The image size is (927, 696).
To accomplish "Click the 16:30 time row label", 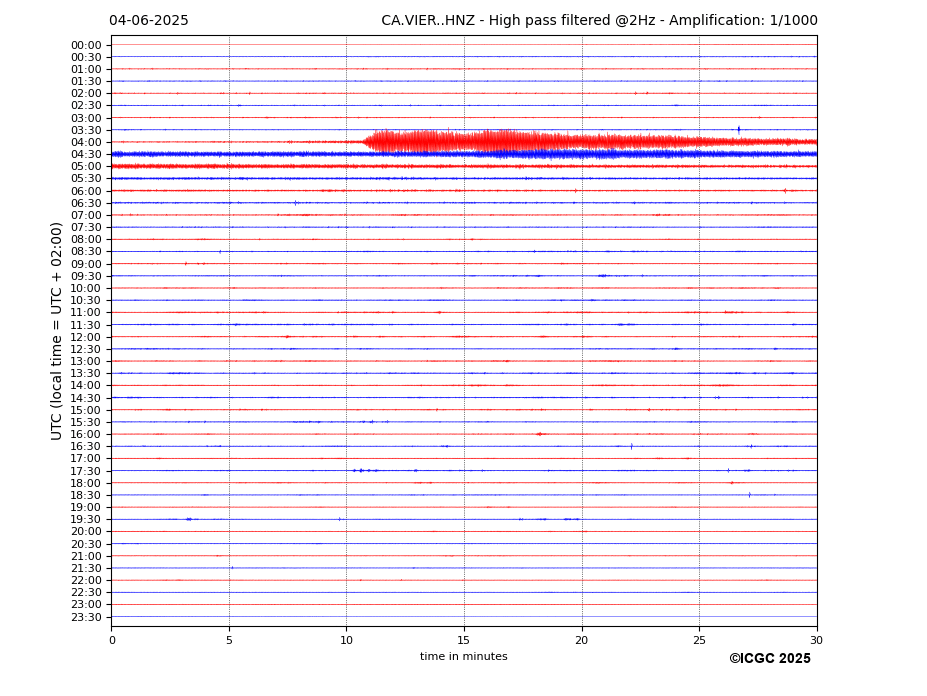I will click(x=86, y=446).
